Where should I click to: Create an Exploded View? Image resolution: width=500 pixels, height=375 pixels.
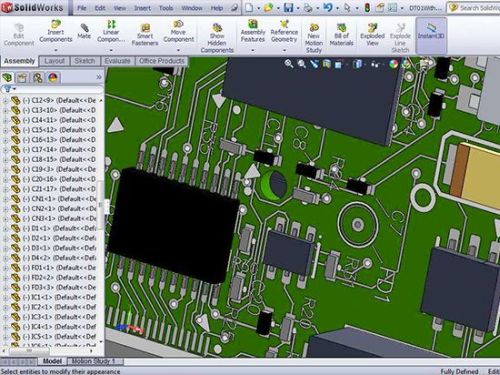tap(372, 35)
